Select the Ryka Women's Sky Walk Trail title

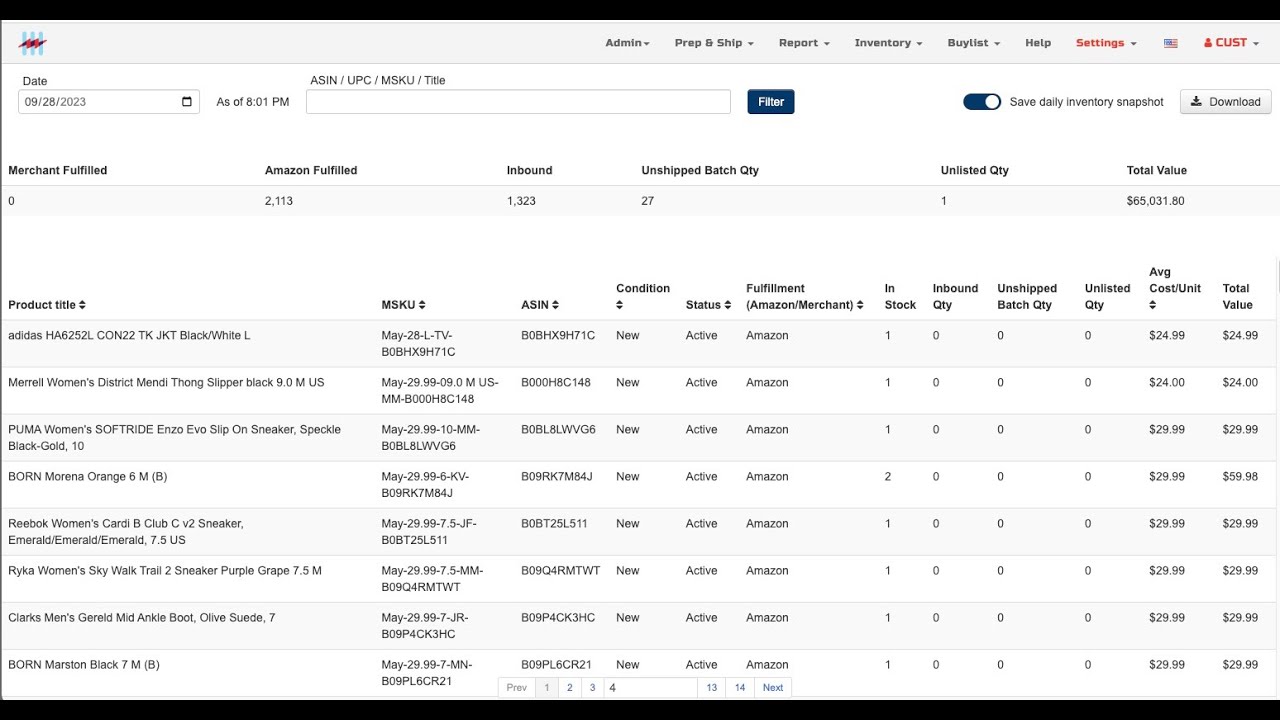point(165,571)
